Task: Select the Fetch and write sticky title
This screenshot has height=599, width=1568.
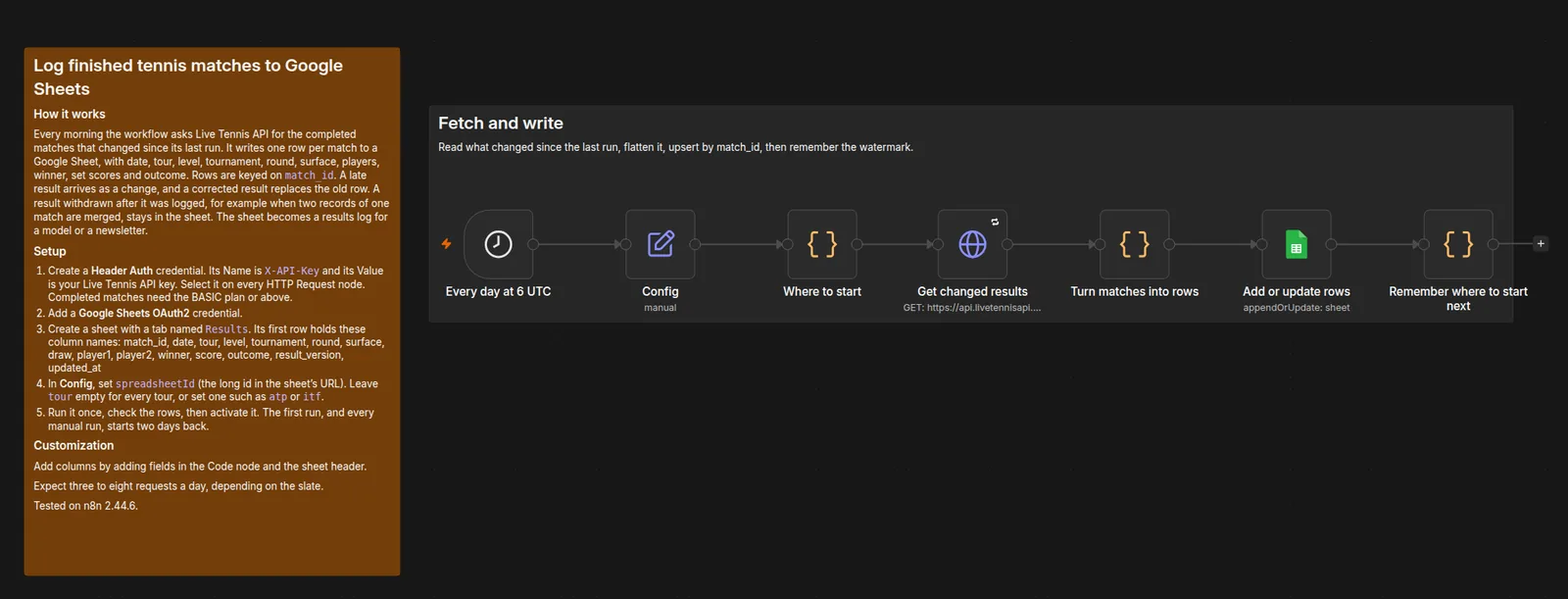Action: point(501,124)
